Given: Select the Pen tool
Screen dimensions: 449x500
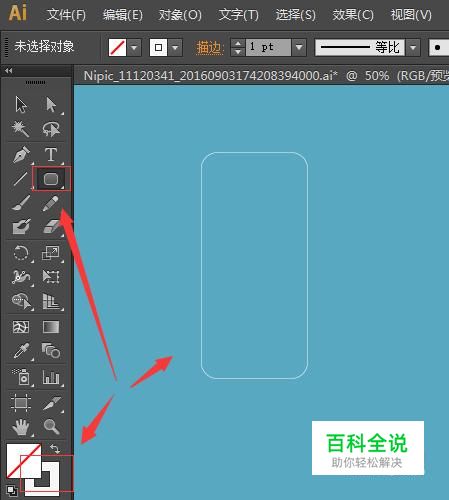Looking at the screenshot, I should [21, 154].
